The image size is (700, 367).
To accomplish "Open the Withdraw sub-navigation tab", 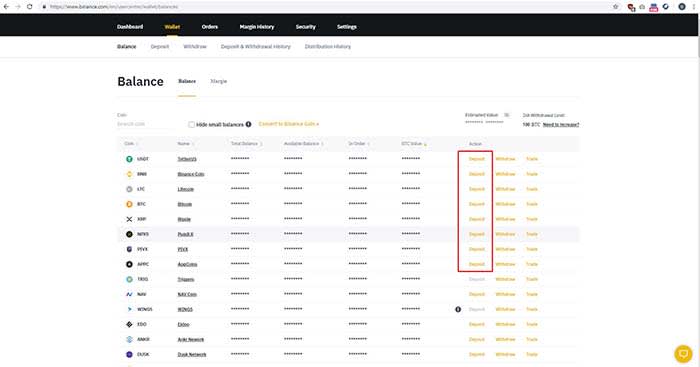I will click(195, 46).
